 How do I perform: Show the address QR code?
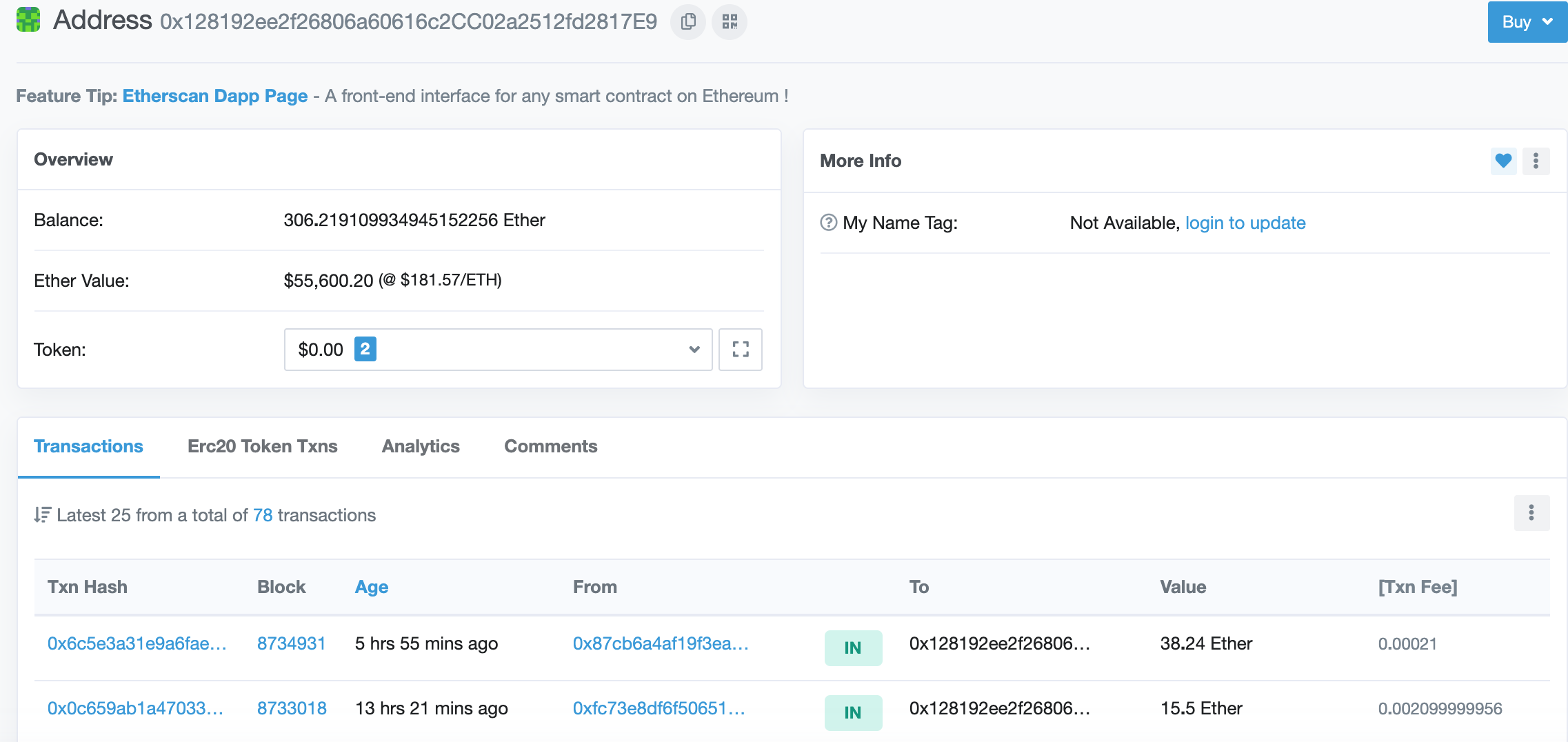730,22
